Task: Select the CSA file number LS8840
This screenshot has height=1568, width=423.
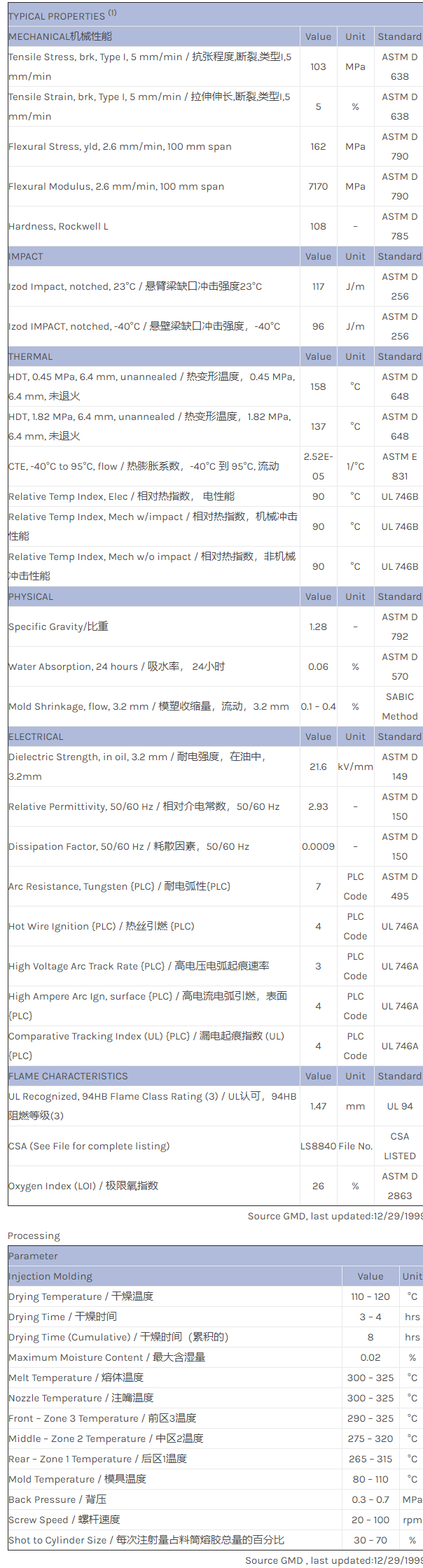Action: click(x=318, y=1147)
